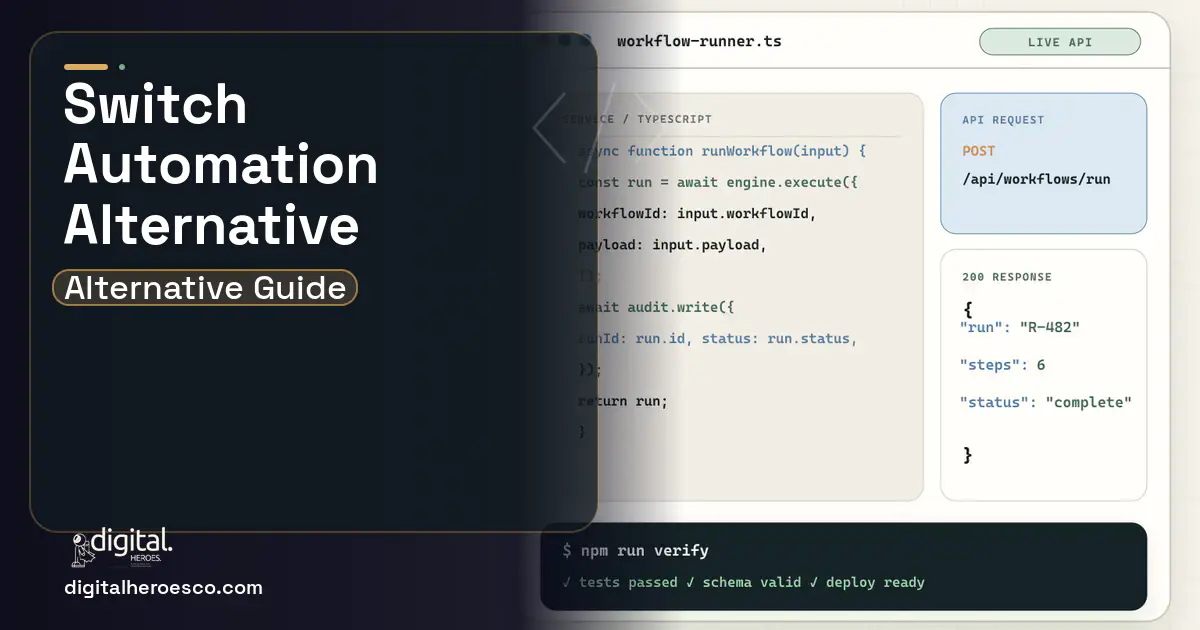Click the 200 RESPONSE heading
The width and height of the screenshot is (1200, 630).
[x=1007, y=277]
